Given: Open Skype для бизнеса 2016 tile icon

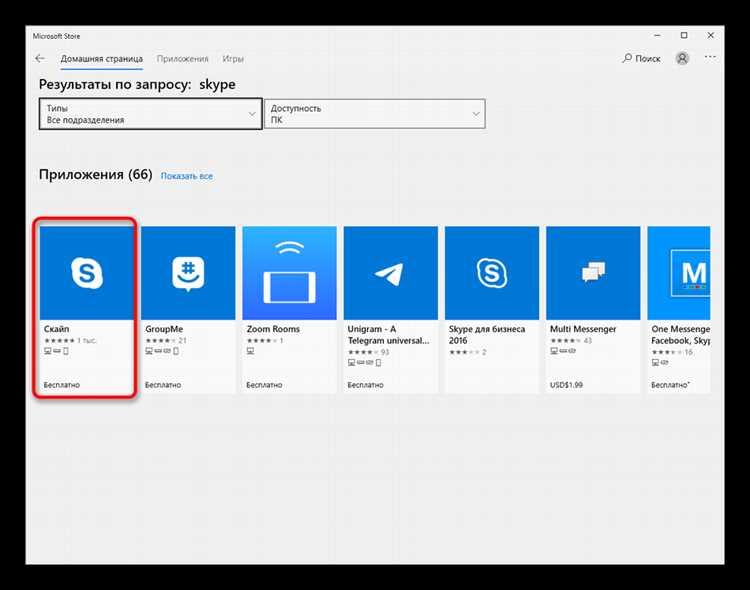Looking at the screenshot, I should tap(492, 273).
